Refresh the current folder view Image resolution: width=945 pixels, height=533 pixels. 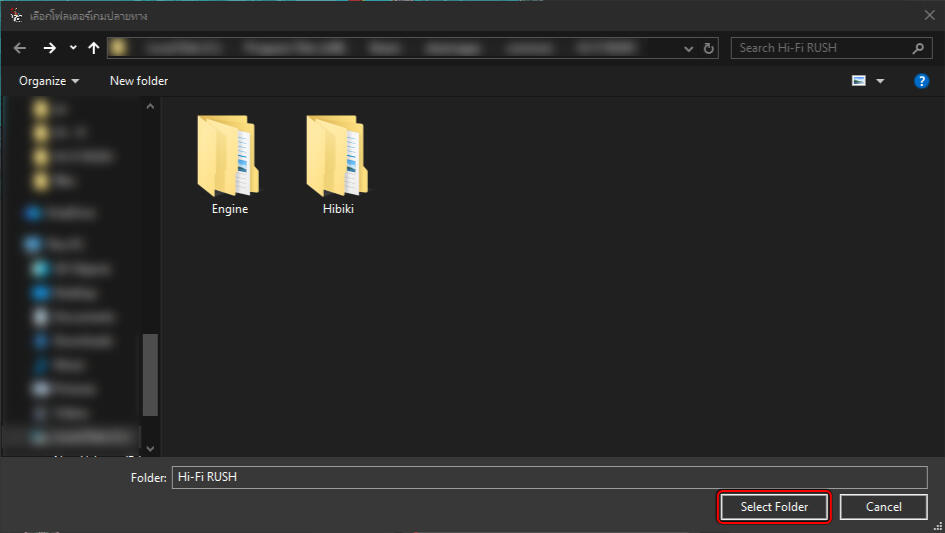(x=709, y=48)
